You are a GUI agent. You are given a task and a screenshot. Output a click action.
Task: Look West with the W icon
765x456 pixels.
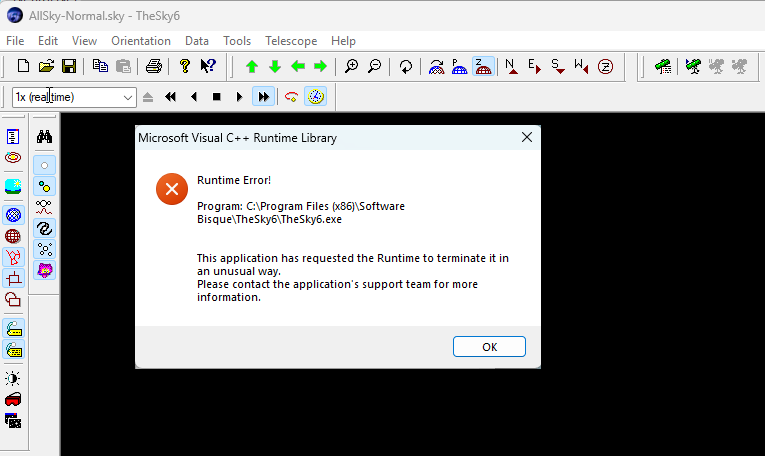(x=581, y=66)
